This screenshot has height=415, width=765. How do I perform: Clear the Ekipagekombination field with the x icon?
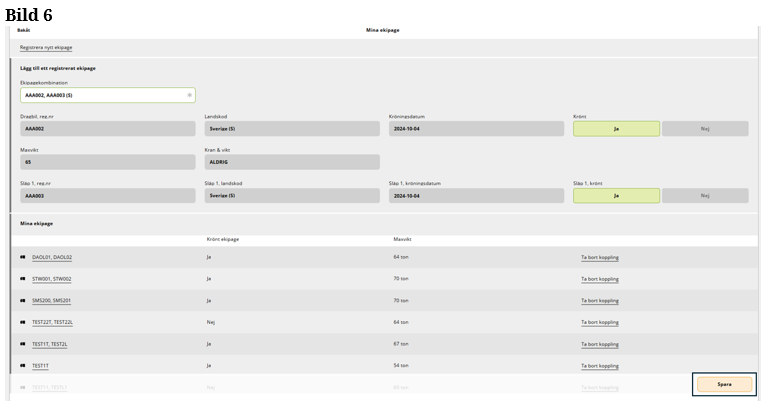click(189, 95)
